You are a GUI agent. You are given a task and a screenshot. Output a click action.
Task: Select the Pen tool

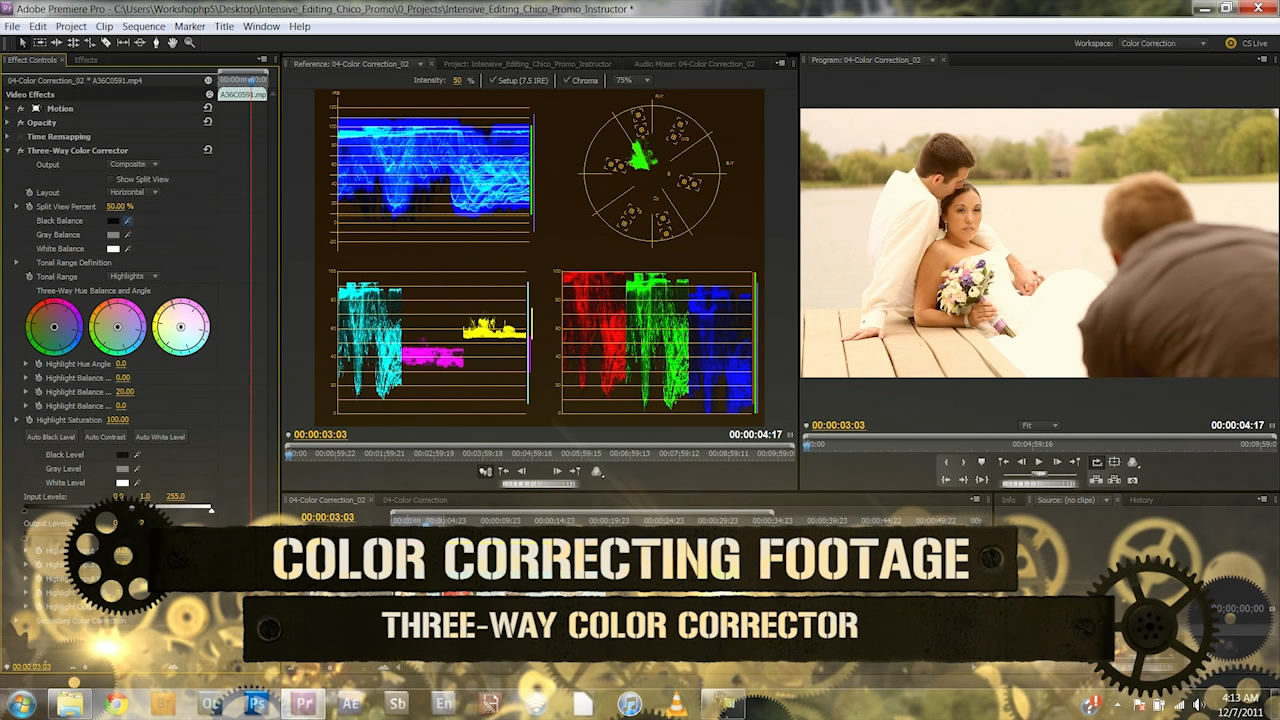(156, 43)
